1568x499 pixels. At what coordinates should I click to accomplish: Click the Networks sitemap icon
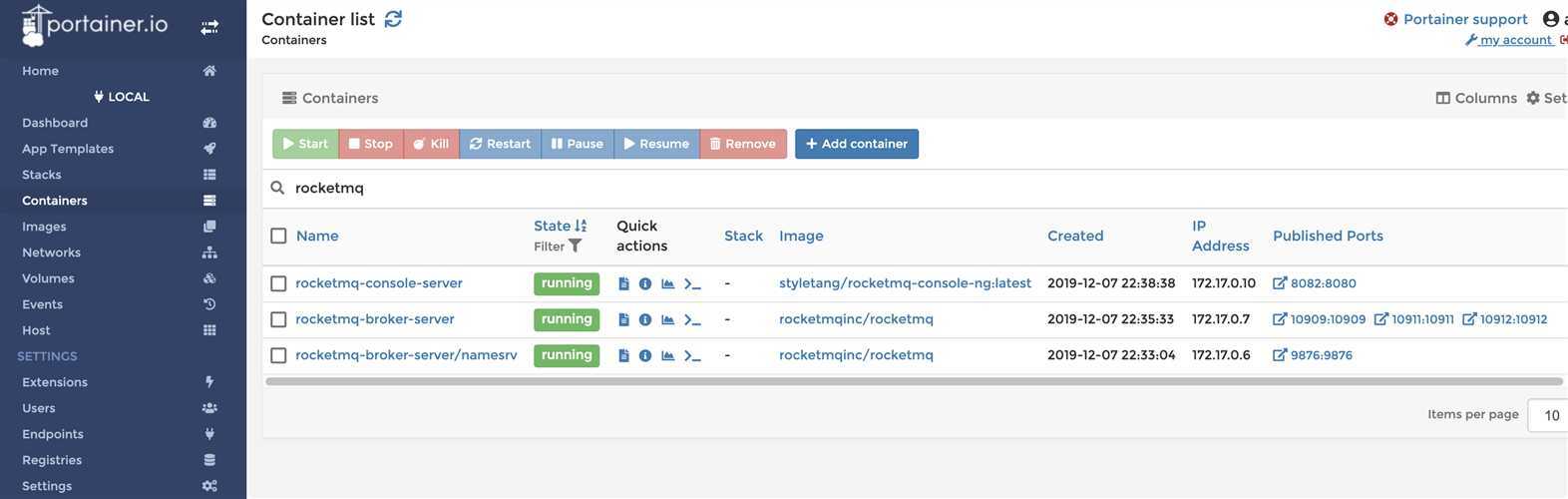click(209, 252)
